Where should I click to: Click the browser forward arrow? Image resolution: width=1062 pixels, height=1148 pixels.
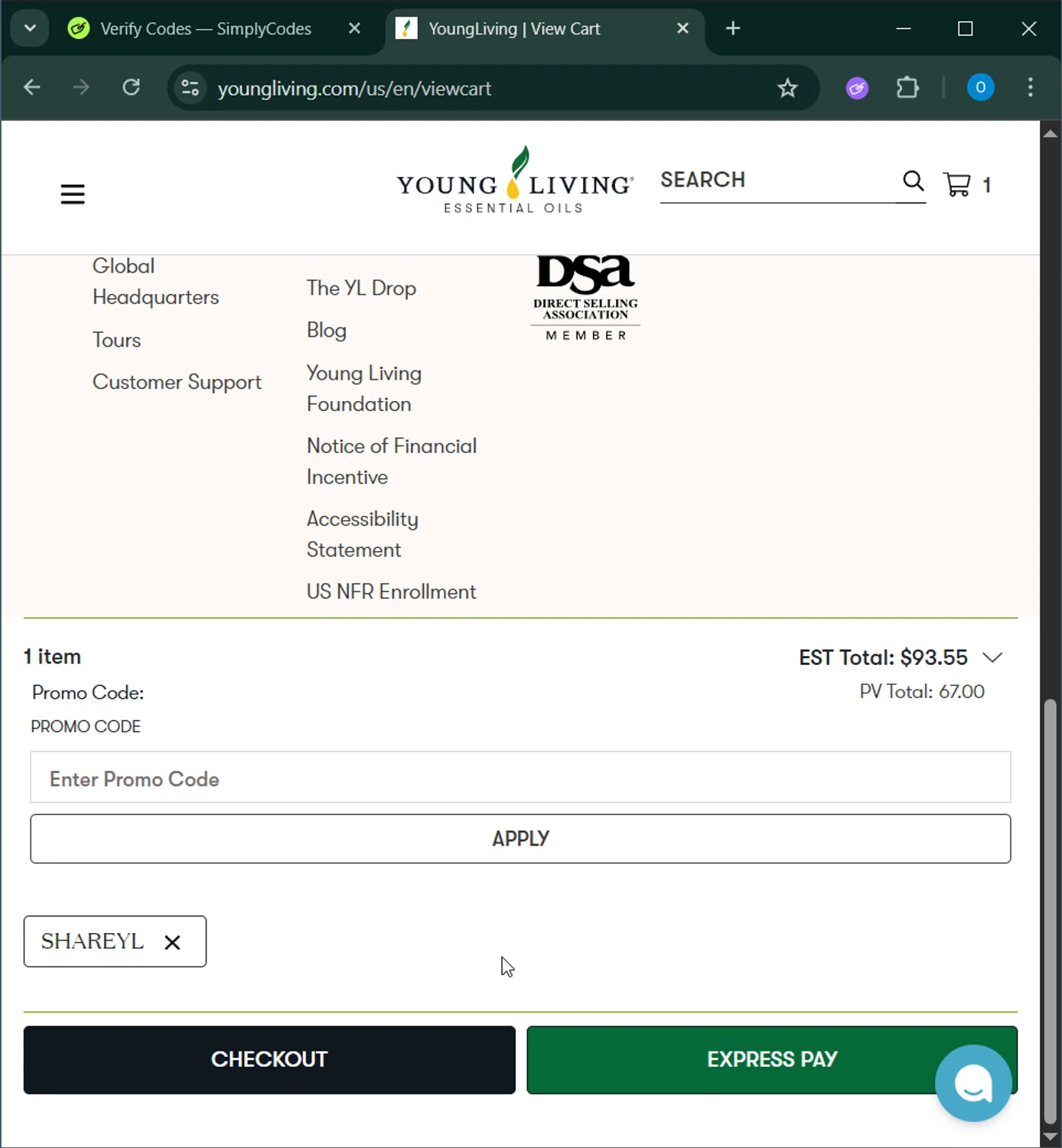81,88
